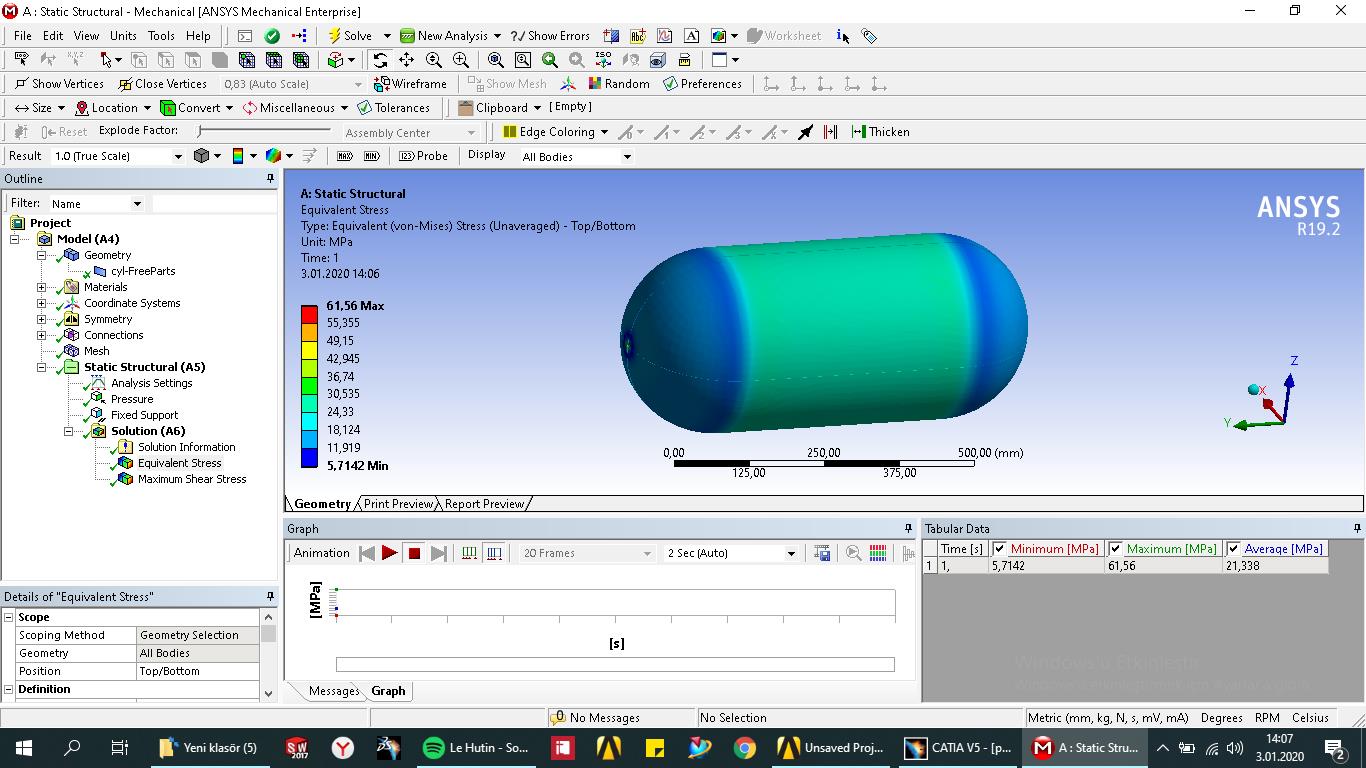Open the Display bodies dropdown
This screenshot has width=1366, height=768.
tap(629, 156)
